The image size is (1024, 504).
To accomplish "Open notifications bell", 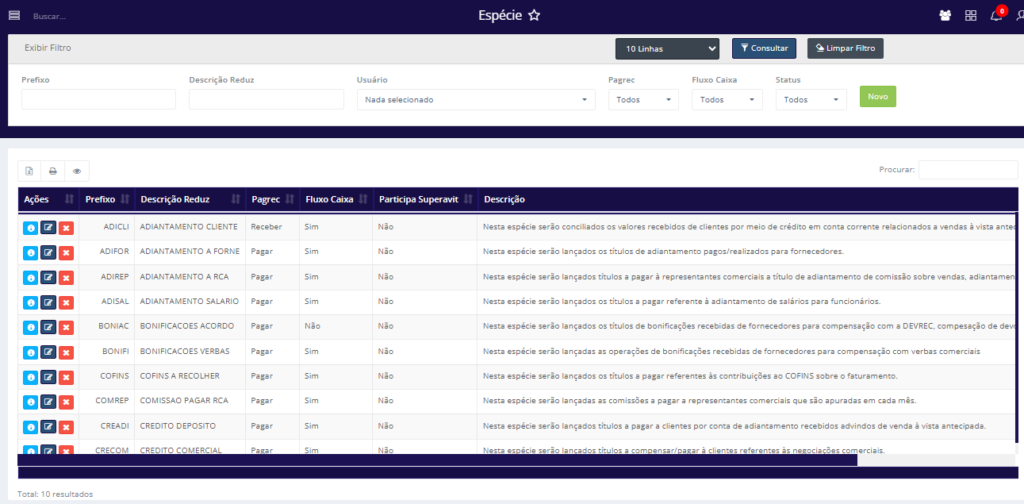I will [x=996, y=16].
